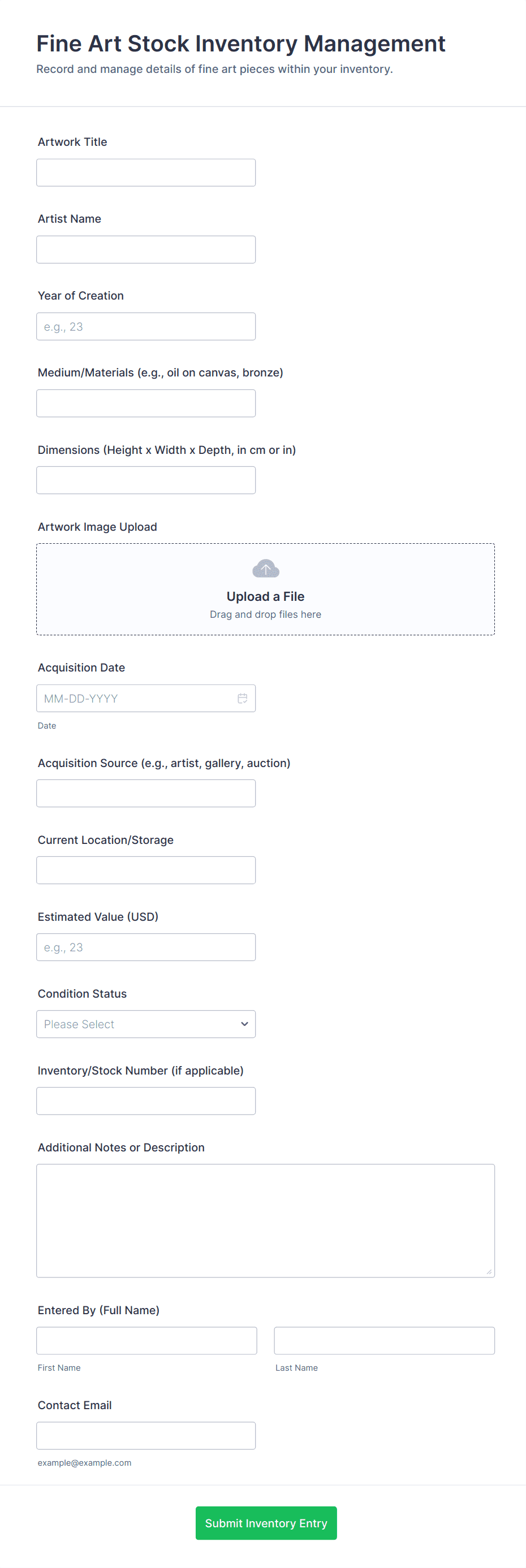Click the Dimensions input field
This screenshot has height=1568, width=526.
tap(145, 480)
